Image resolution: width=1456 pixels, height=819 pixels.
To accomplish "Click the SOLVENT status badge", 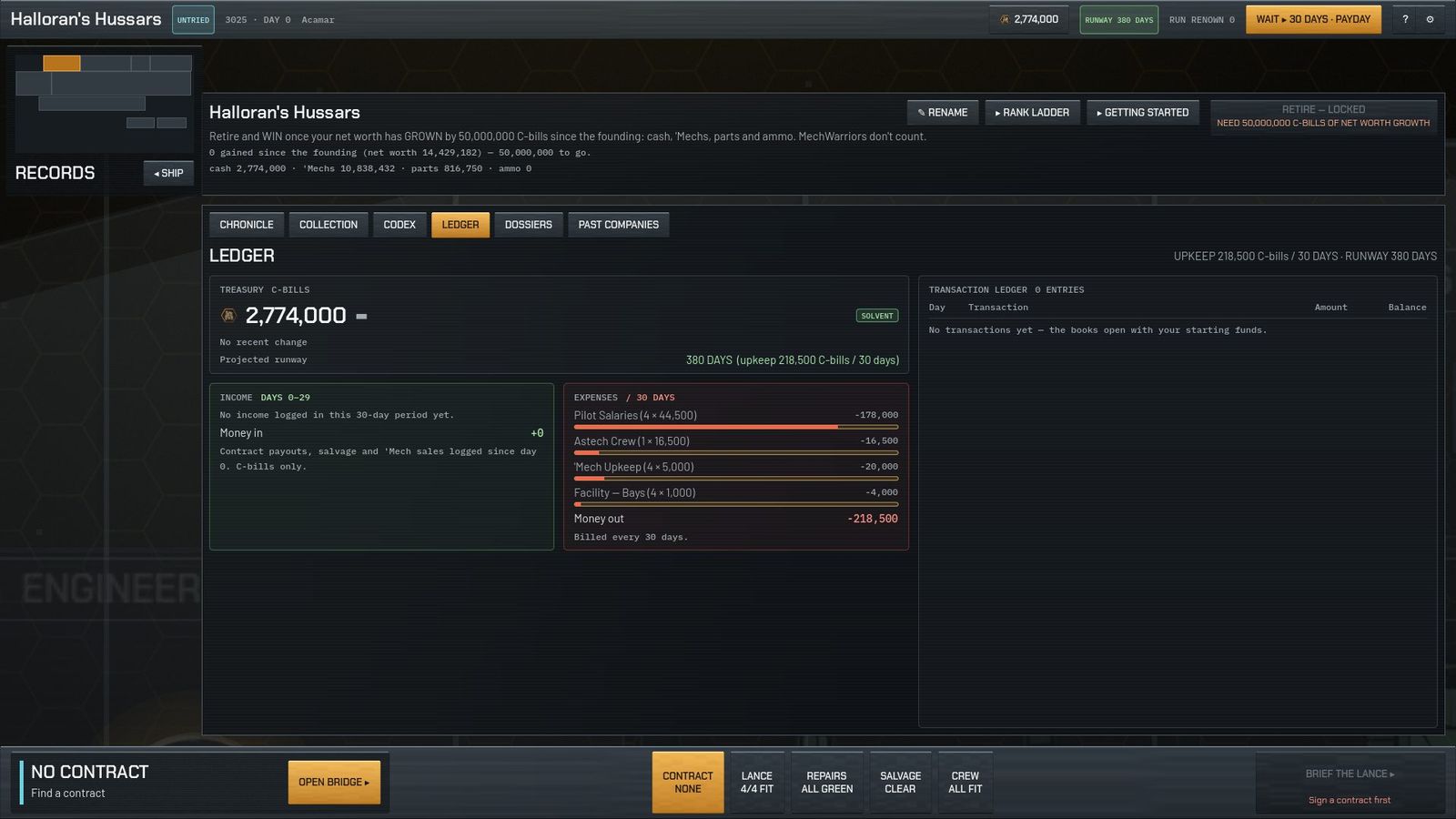I will coord(877,316).
